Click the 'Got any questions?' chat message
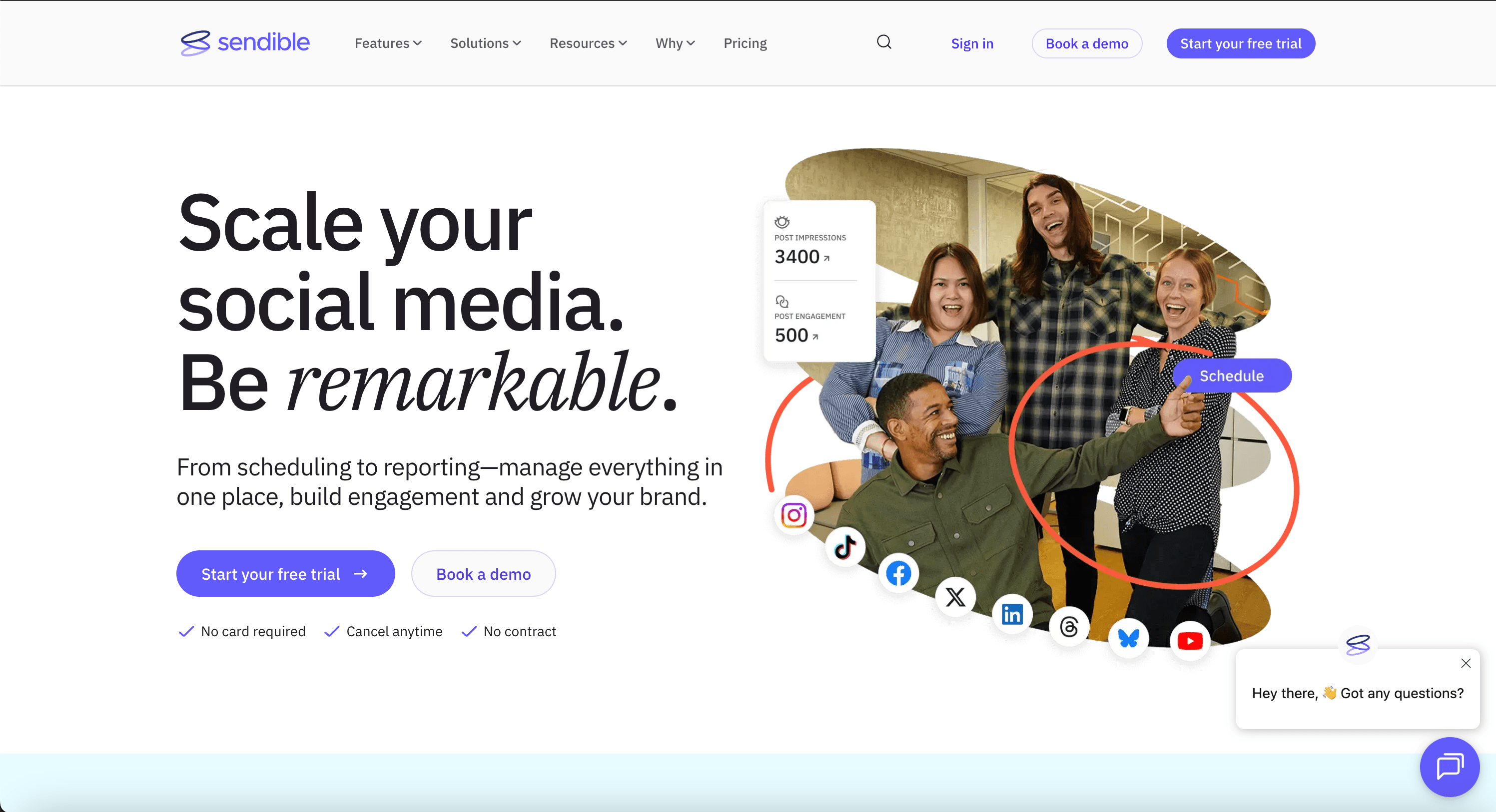Screen dimensions: 1496x812 click(x=1357, y=693)
